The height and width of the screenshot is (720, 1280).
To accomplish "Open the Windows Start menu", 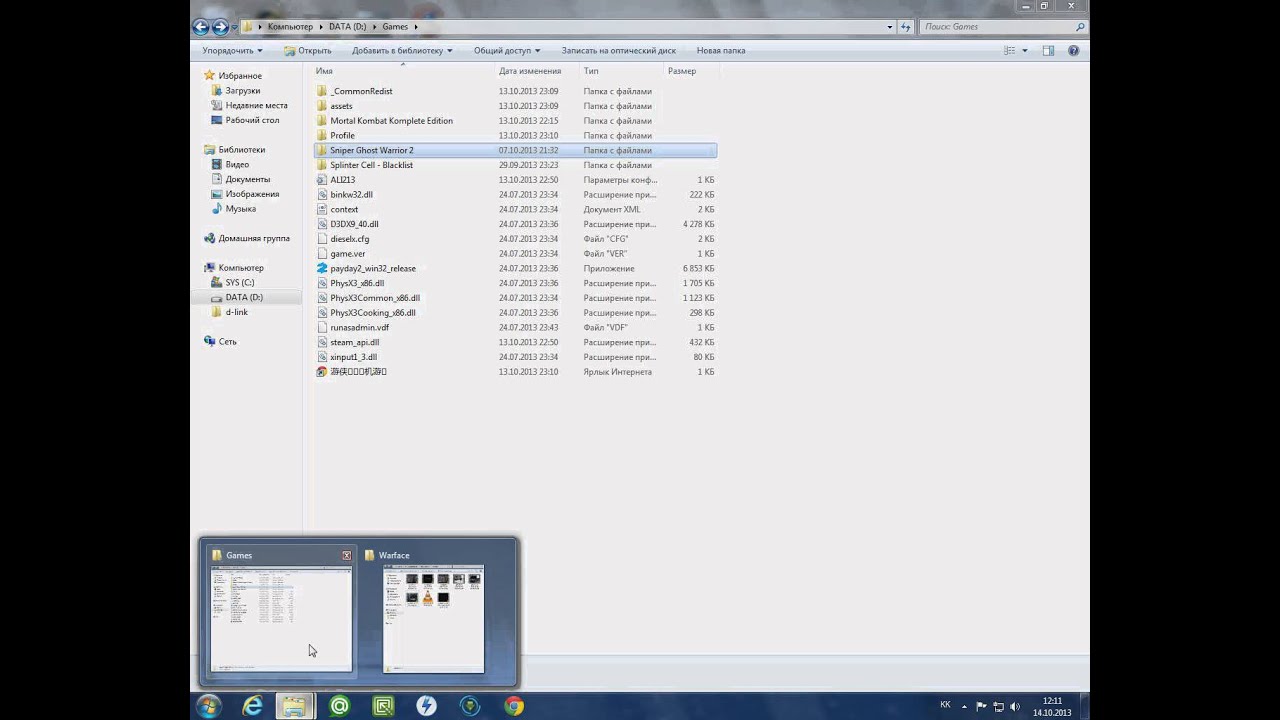I will coord(209,706).
